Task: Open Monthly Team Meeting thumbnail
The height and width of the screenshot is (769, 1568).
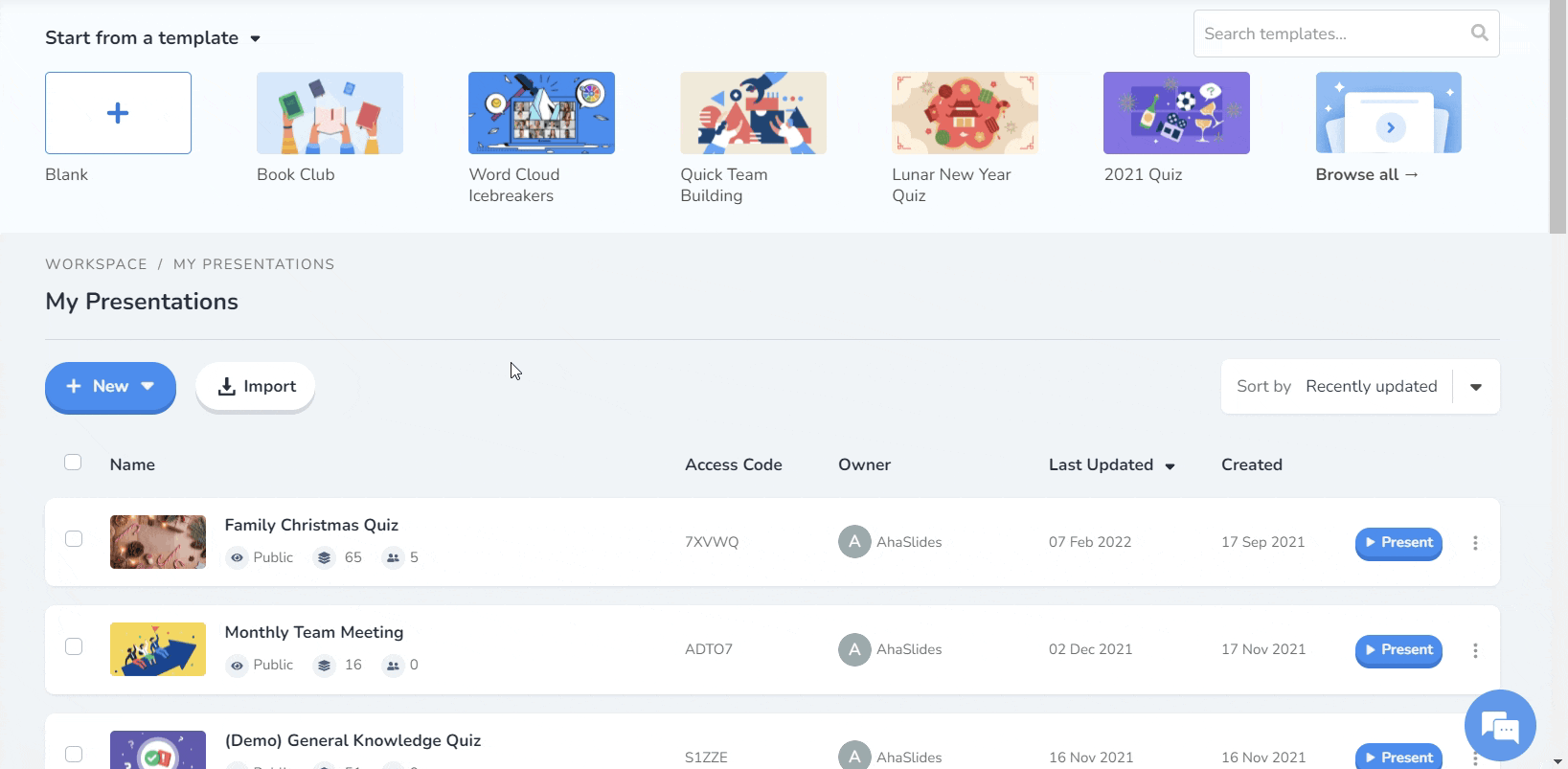Action: click(x=158, y=649)
